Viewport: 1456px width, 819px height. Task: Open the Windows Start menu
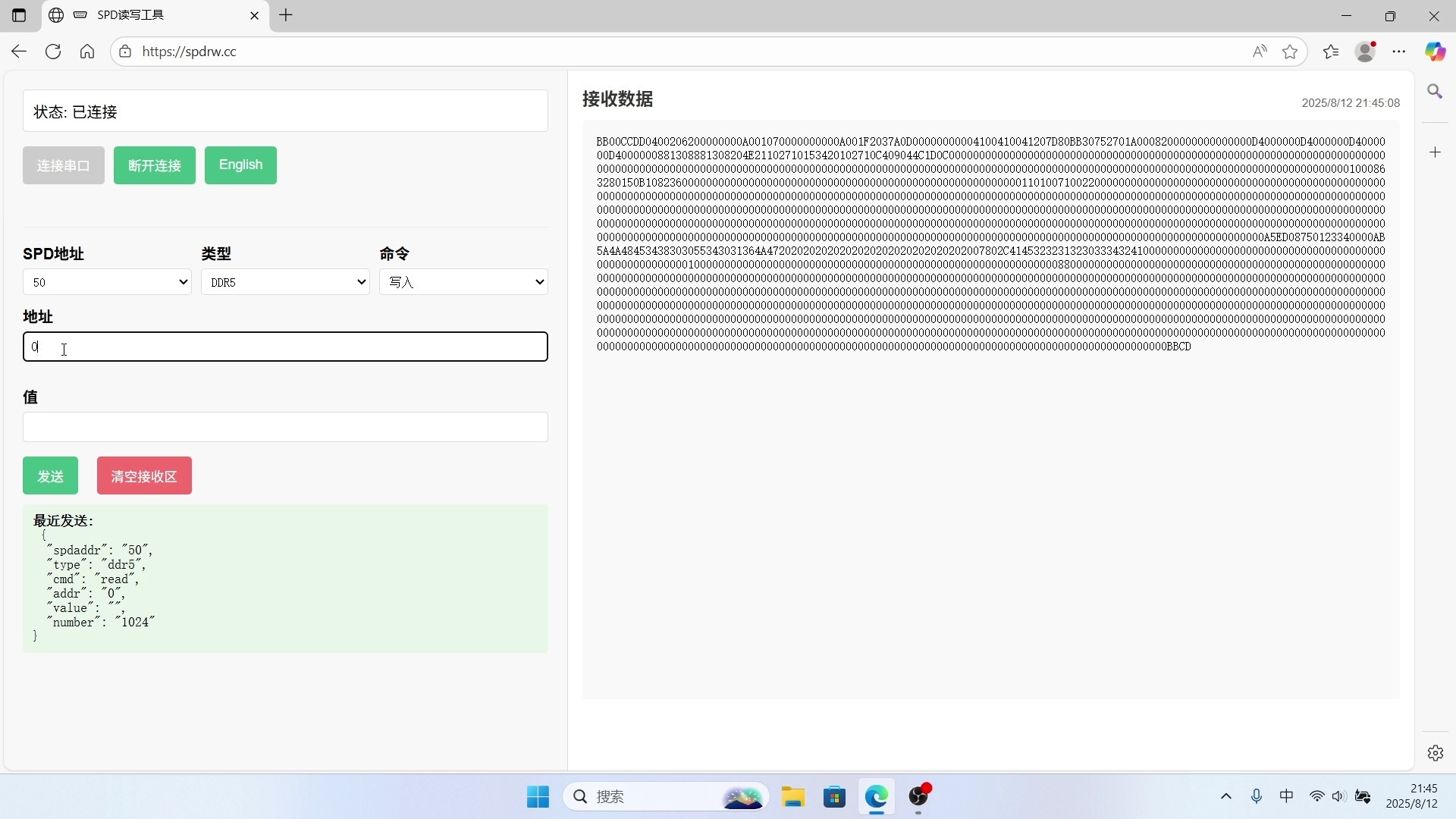tap(538, 797)
